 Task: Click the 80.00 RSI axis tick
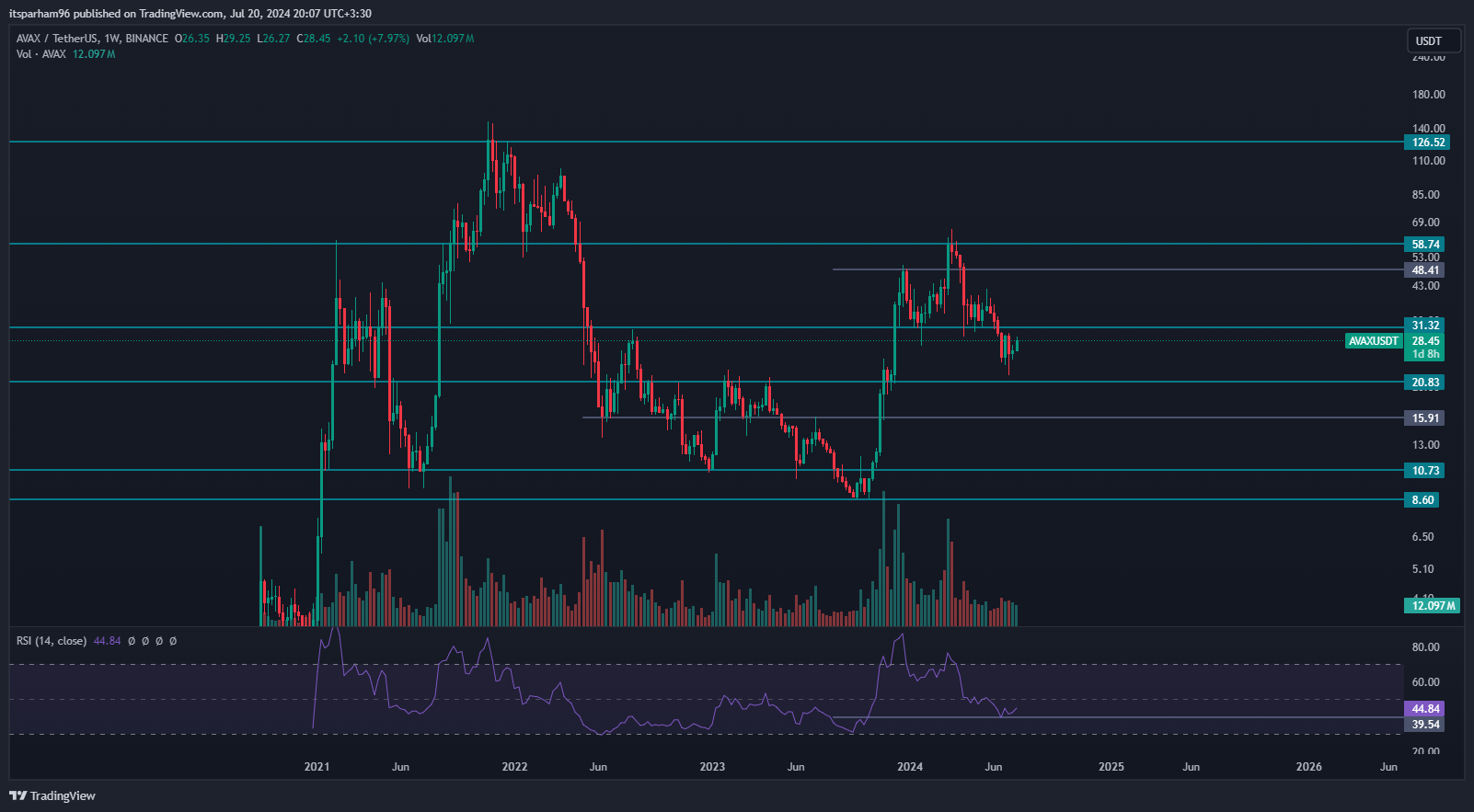coord(1425,647)
